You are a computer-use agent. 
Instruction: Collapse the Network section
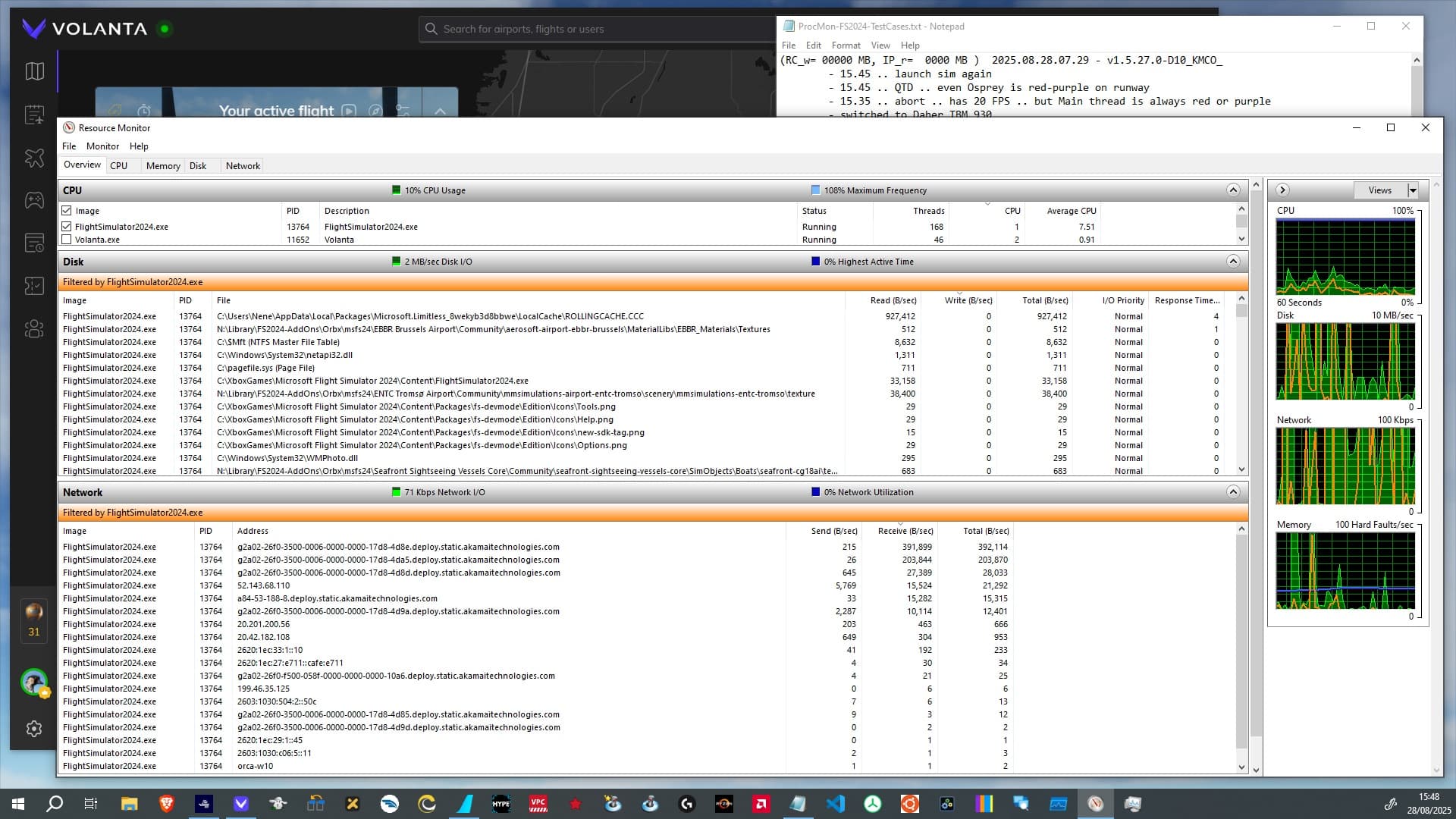coord(1233,492)
